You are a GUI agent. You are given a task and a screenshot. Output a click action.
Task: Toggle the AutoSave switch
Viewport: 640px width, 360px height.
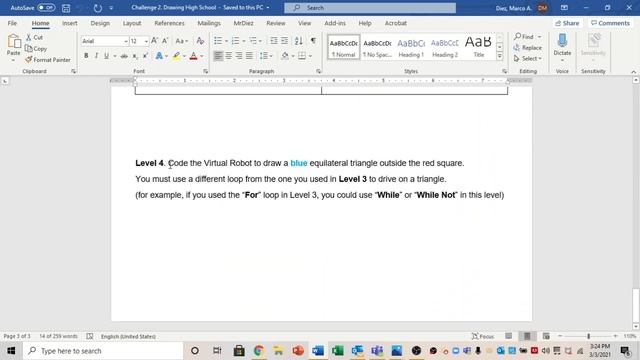(46, 8)
